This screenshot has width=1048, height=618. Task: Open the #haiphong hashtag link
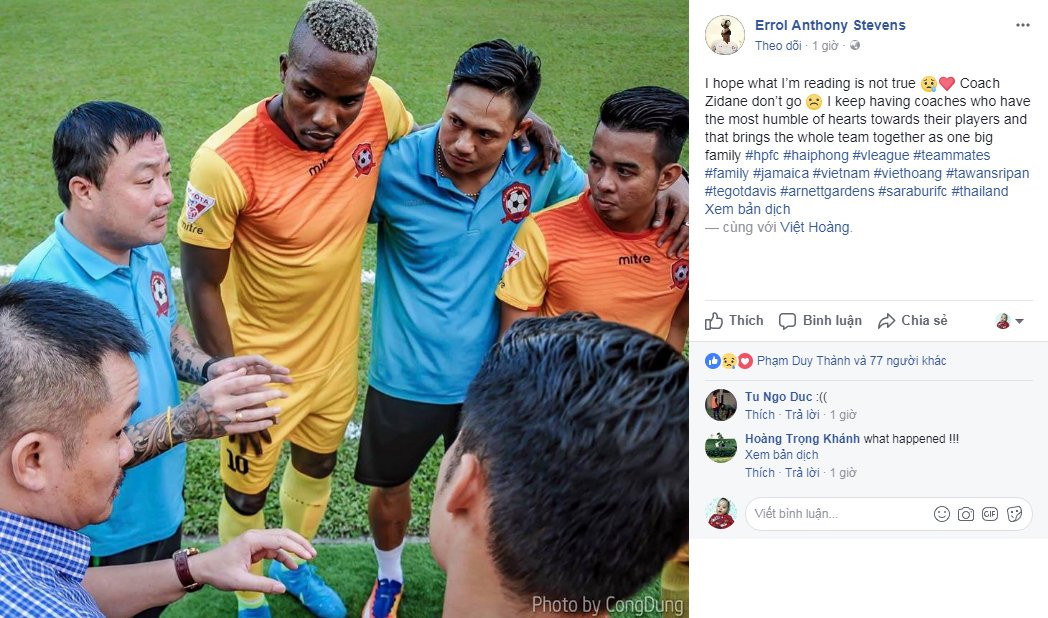click(815, 155)
